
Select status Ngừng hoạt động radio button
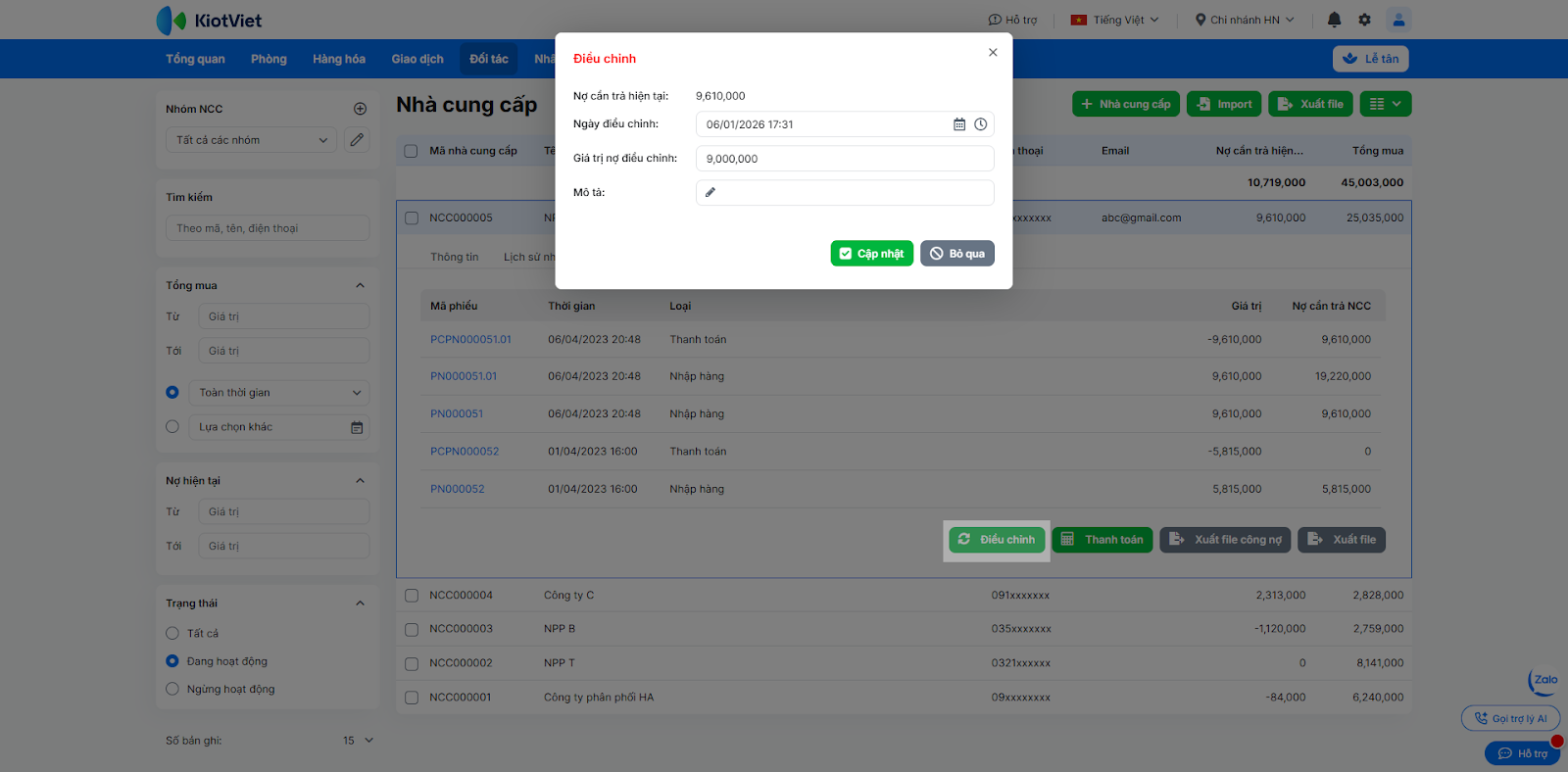(x=172, y=689)
